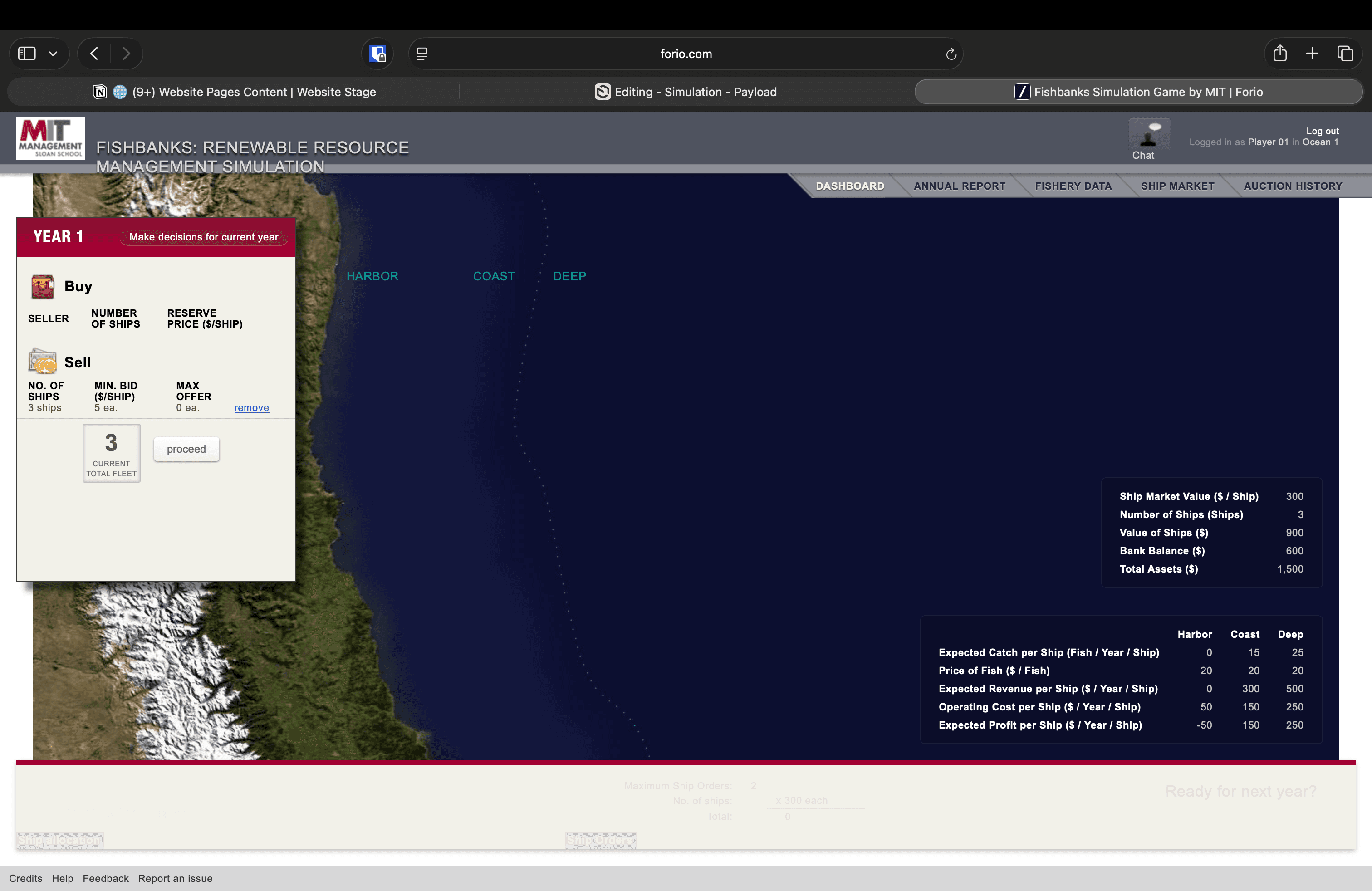Reload the forio.com page
The width and height of the screenshot is (1372, 891).
coord(951,54)
